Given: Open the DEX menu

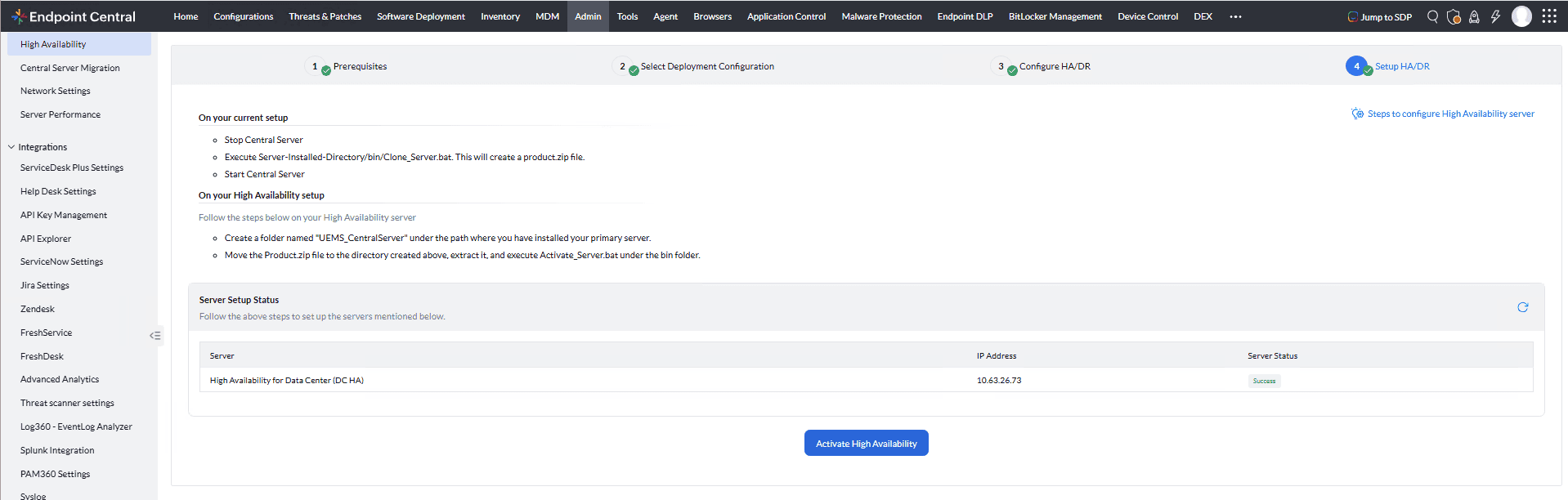Looking at the screenshot, I should (x=1203, y=16).
